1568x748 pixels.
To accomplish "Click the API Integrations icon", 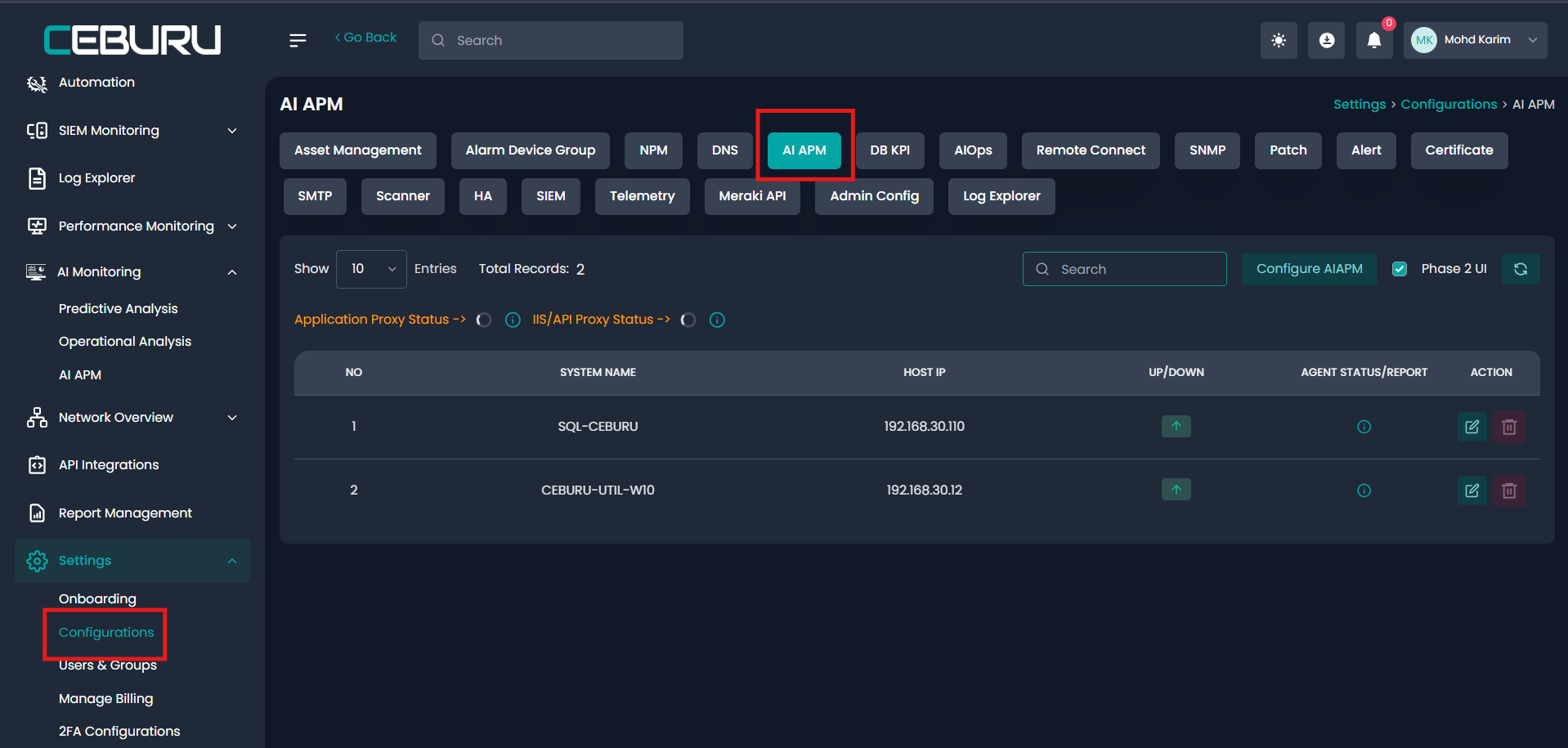I will pyautogui.click(x=37, y=465).
